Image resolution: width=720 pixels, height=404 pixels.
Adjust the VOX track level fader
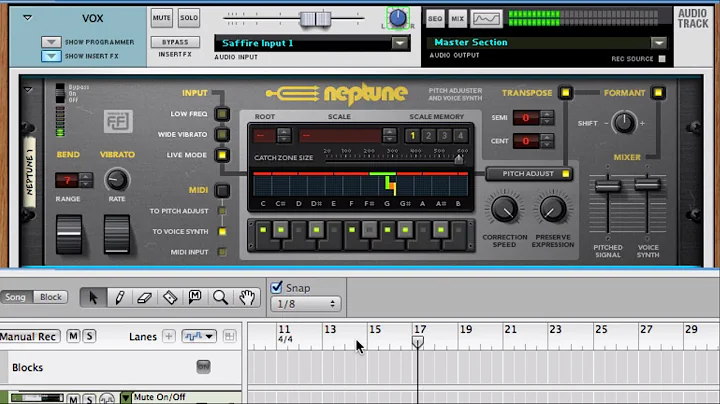click(x=315, y=19)
